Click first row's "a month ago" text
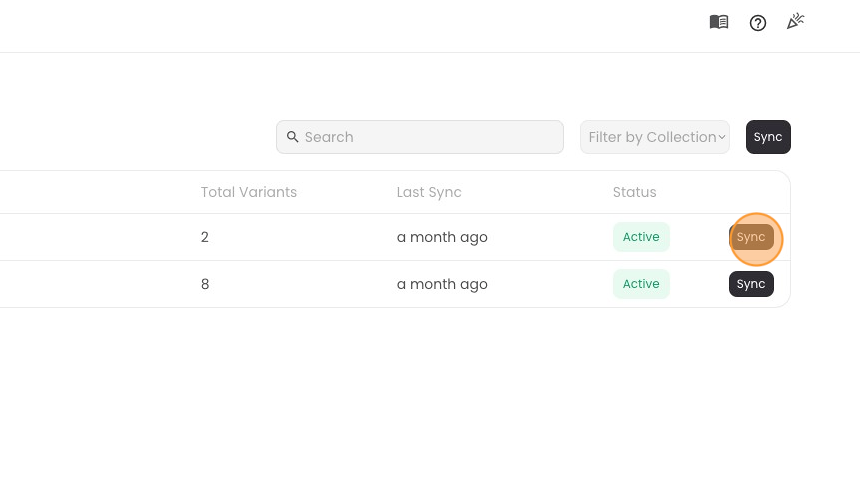The width and height of the screenshot is (860, 481). click(x=442, y=237)
